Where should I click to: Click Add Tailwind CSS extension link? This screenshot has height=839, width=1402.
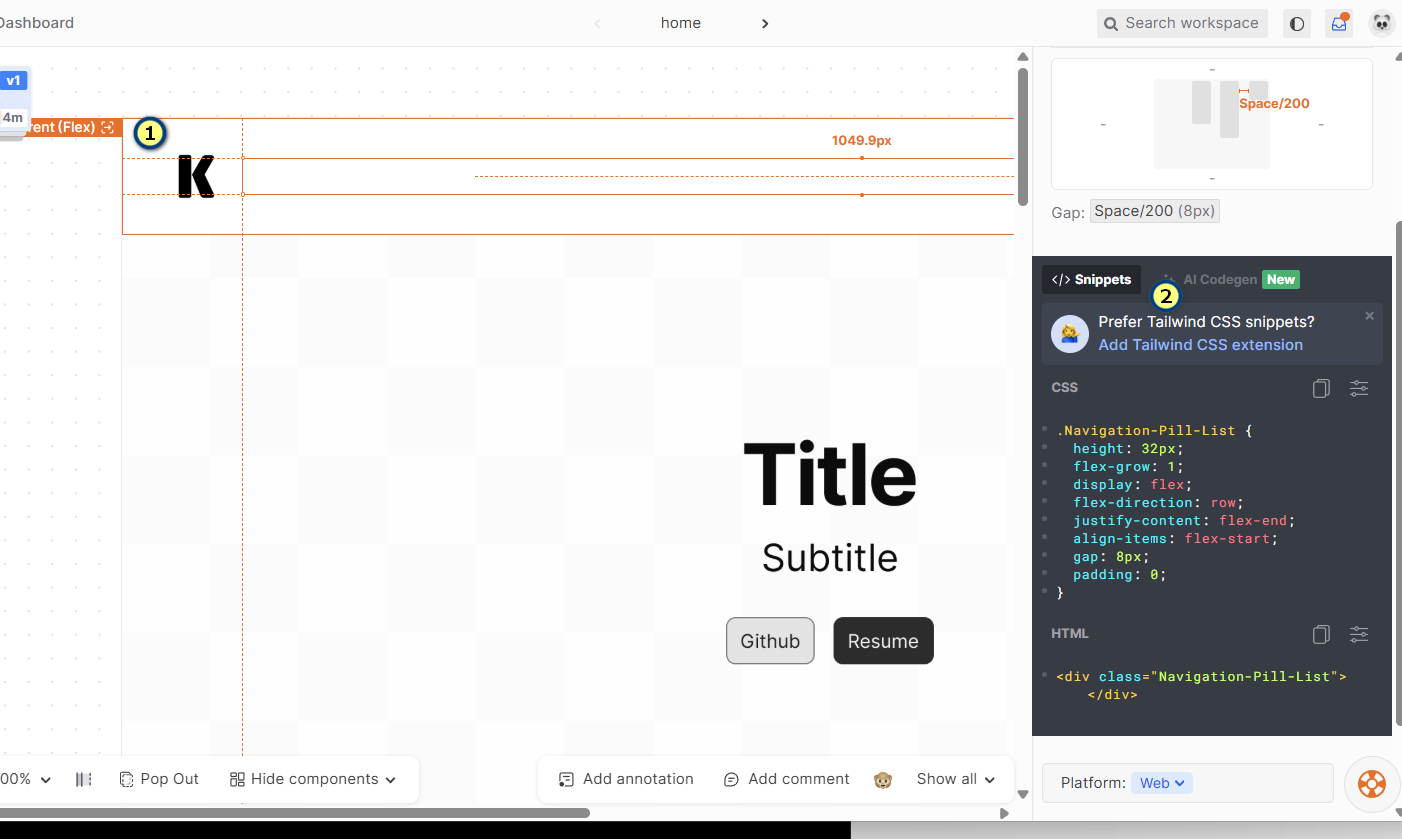1200,345
